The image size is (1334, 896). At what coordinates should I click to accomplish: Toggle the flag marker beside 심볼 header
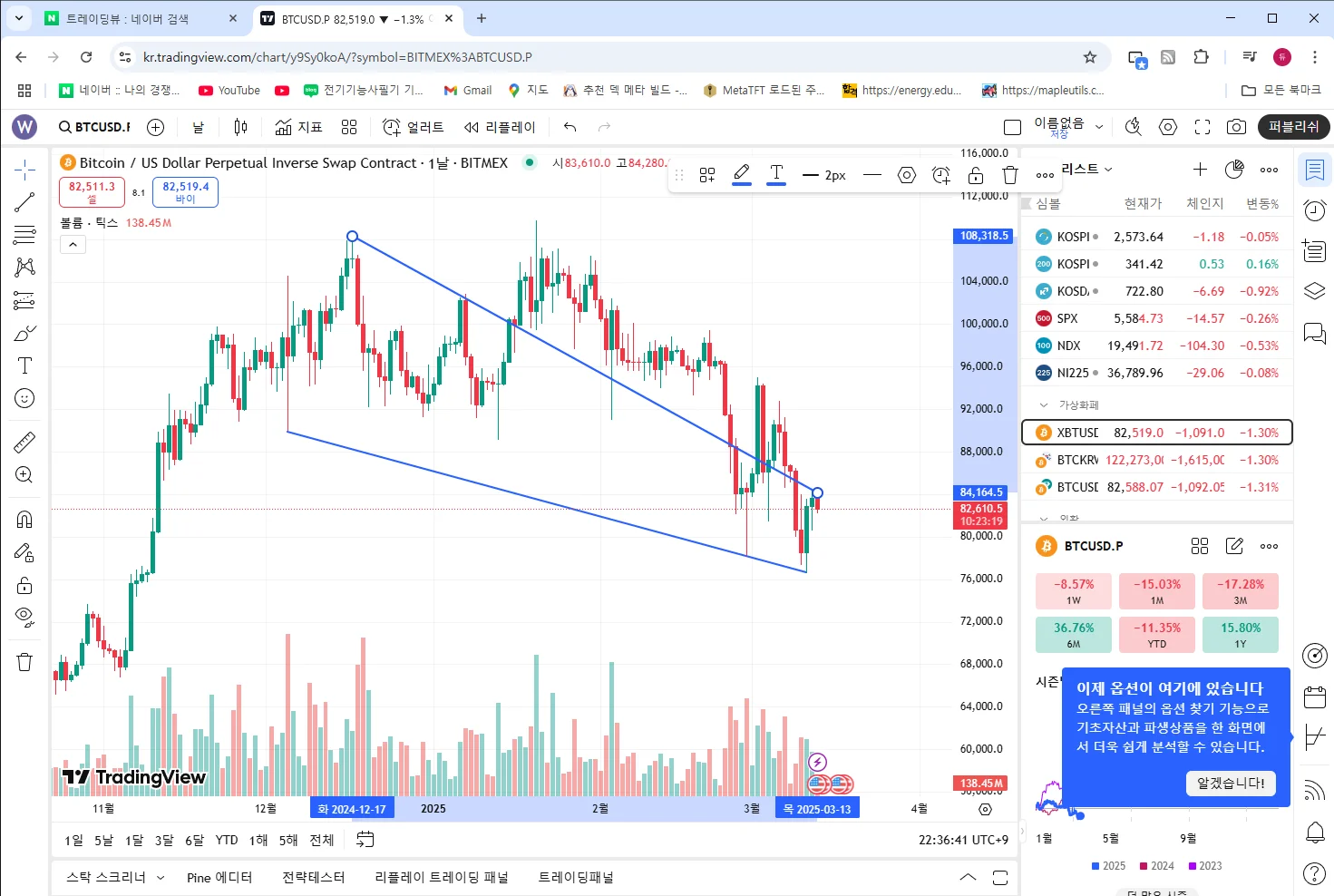click(1027, 203)
